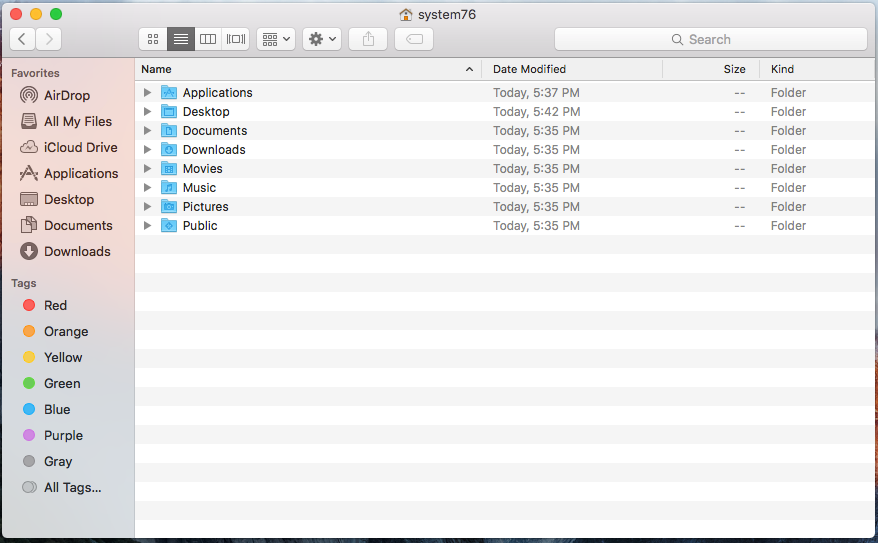Click the Search field
This screenshot has height=543, width=878.
pyautogui.click(x=710, y=39)
